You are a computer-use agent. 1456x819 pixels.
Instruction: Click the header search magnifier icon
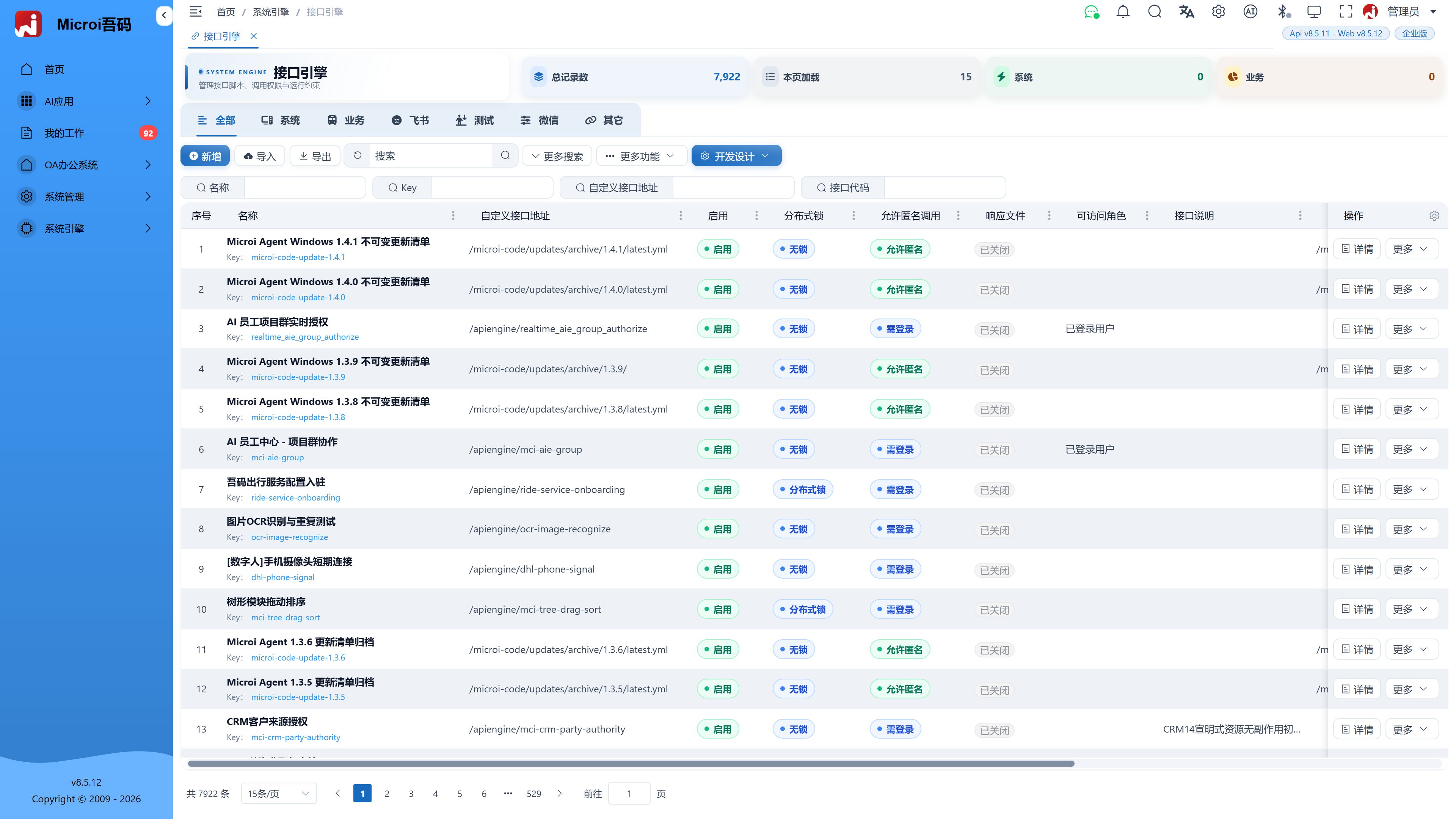pos(1155,12)
